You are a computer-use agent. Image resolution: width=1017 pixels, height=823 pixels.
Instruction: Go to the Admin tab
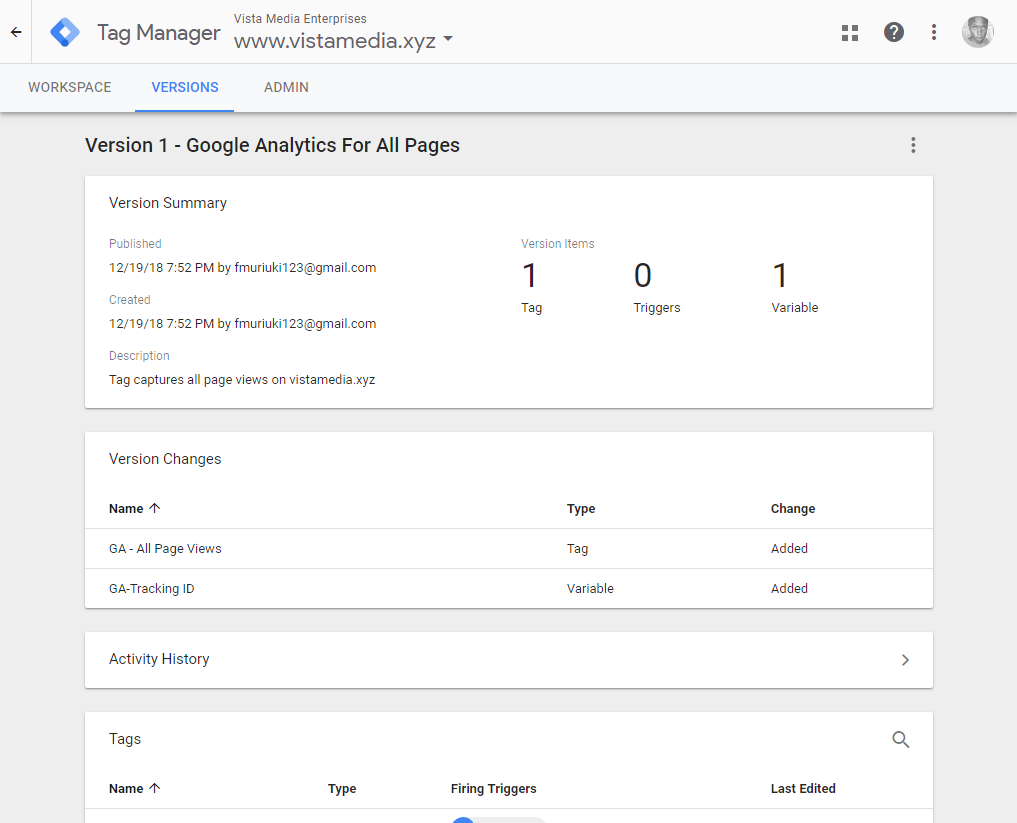tap(286, 88)
